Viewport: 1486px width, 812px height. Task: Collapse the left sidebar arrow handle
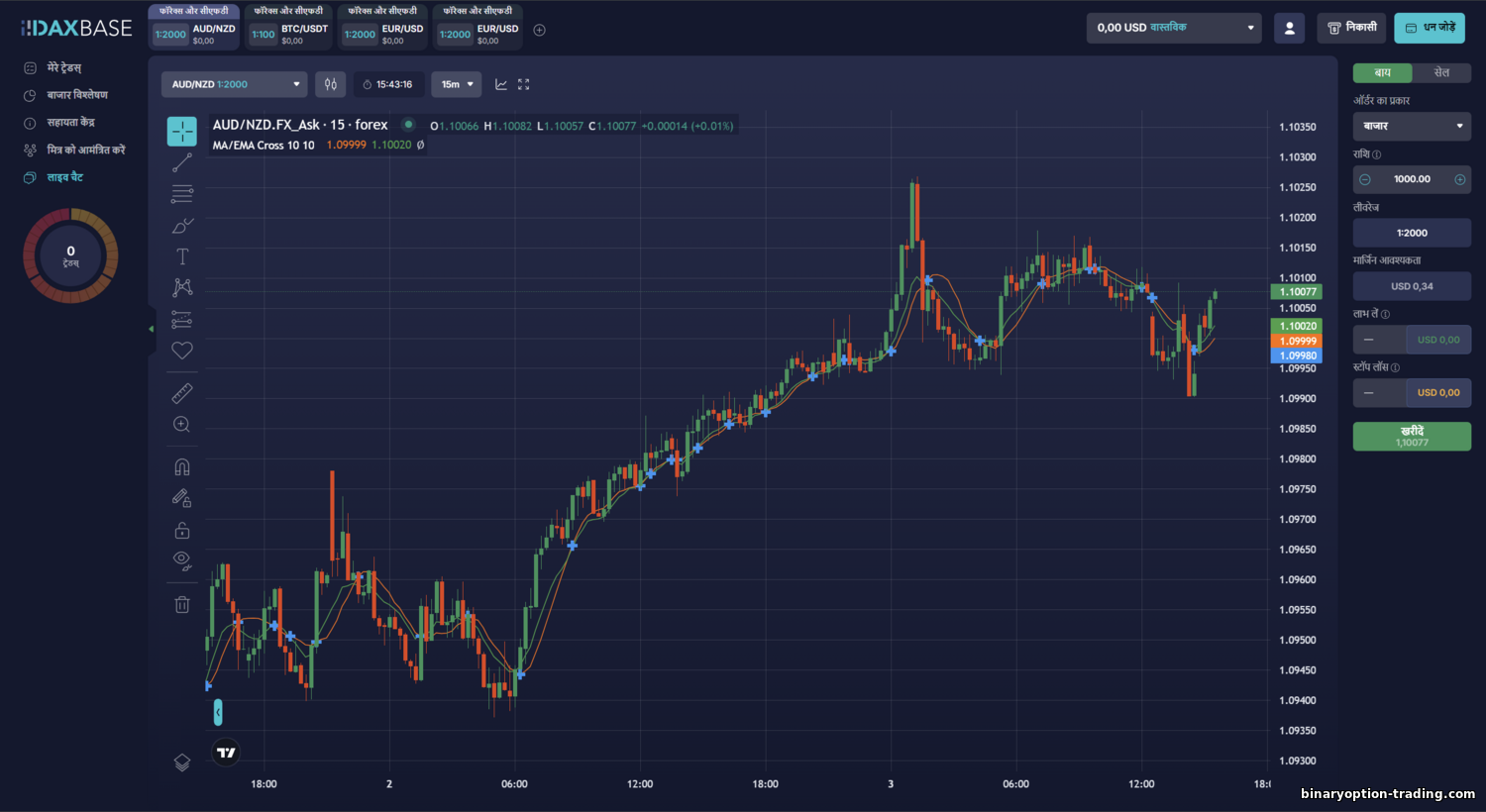tap(152, 329)
